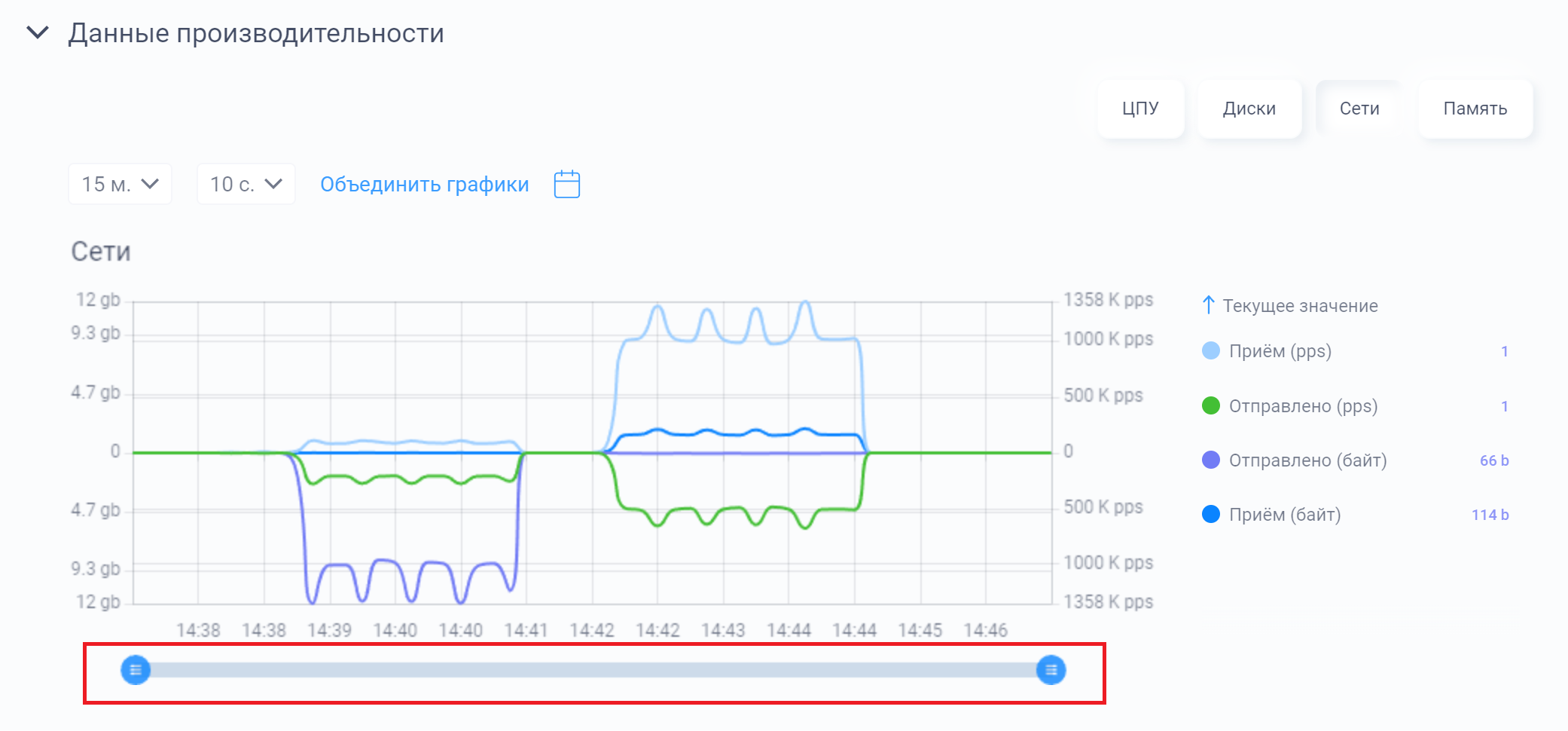1568x731 pixels.
Task: Click the Текущее значение legend header text
Action: (x=1300, y=306)
